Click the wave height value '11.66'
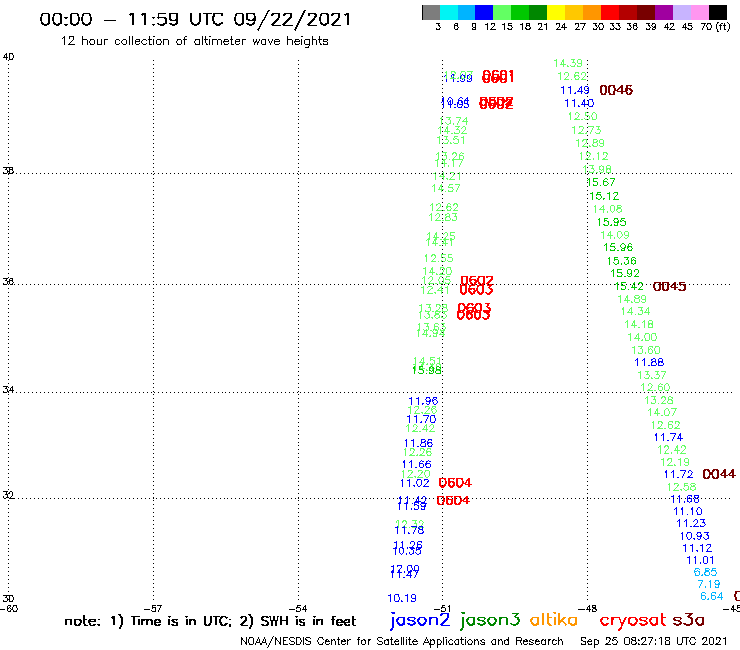The image size is (740, 650). [417, 464]
